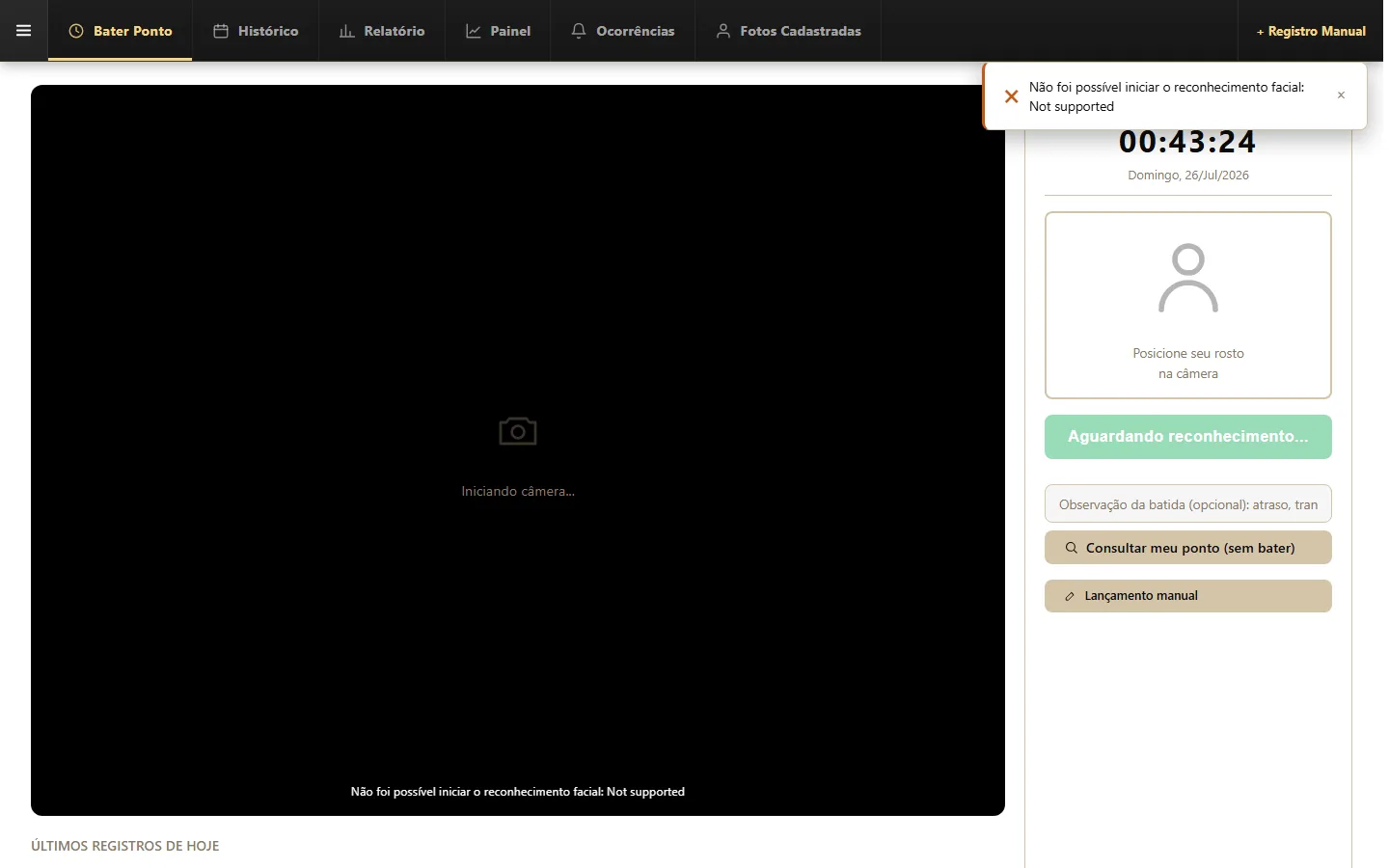Open the Painel tab

(x=498, y=31)
